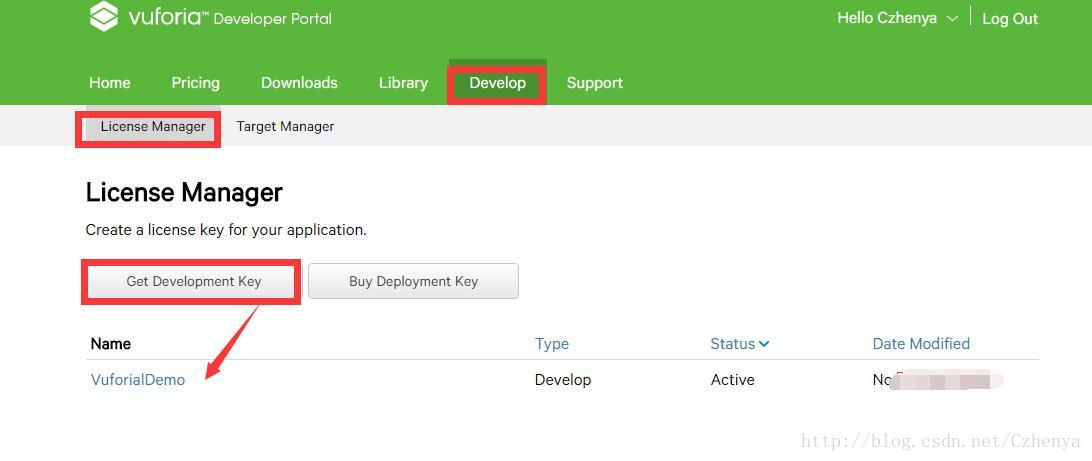Image resolution: width=1092 pixels, height=461 pixels.
Task: Sort licenses by the Status column header
Action: click(x=740, y=343)
